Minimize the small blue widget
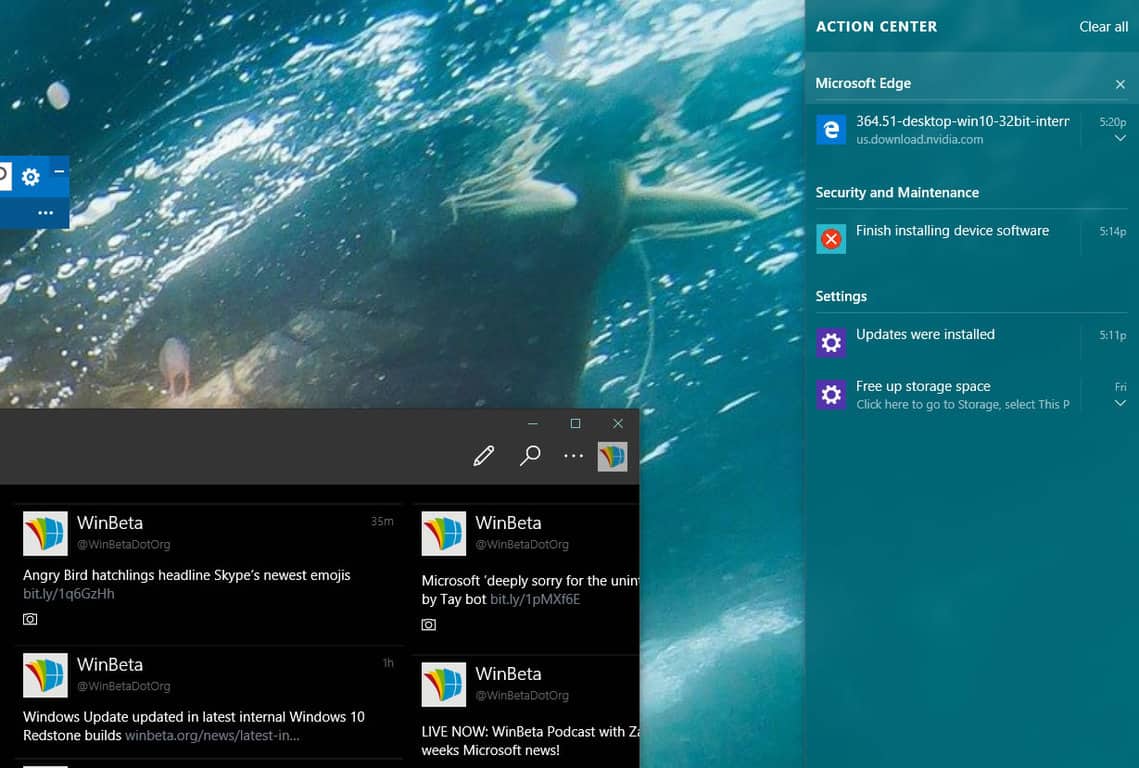This screenshot has width=1139, height=768. tap(60, 171)
